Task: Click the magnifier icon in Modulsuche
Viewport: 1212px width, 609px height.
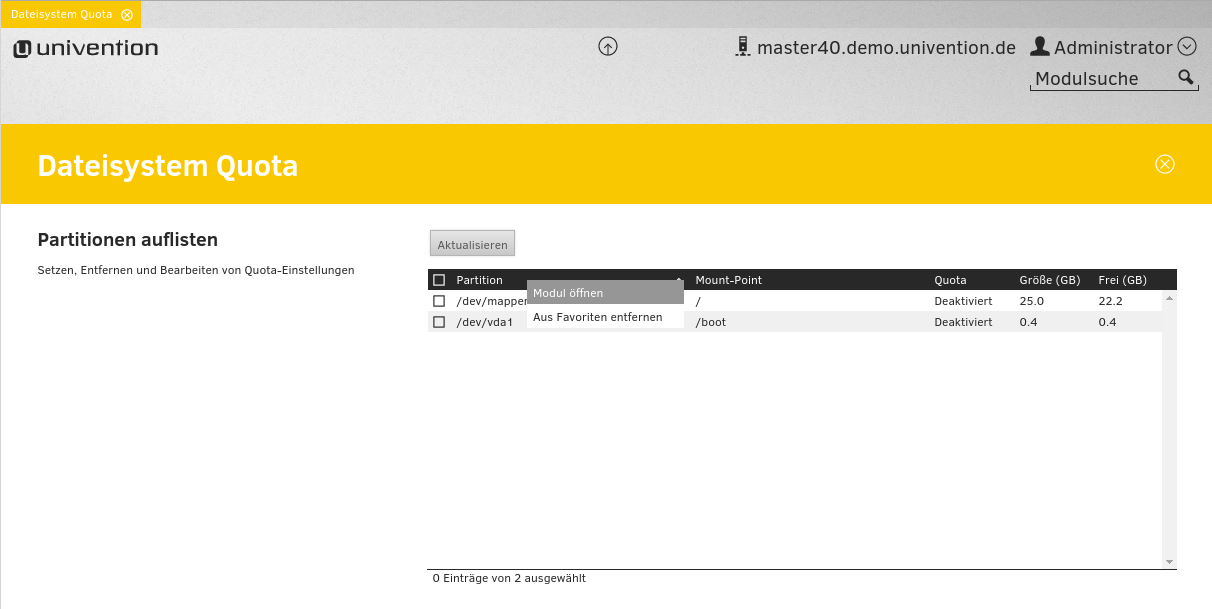Action: tap(1186, 78)
